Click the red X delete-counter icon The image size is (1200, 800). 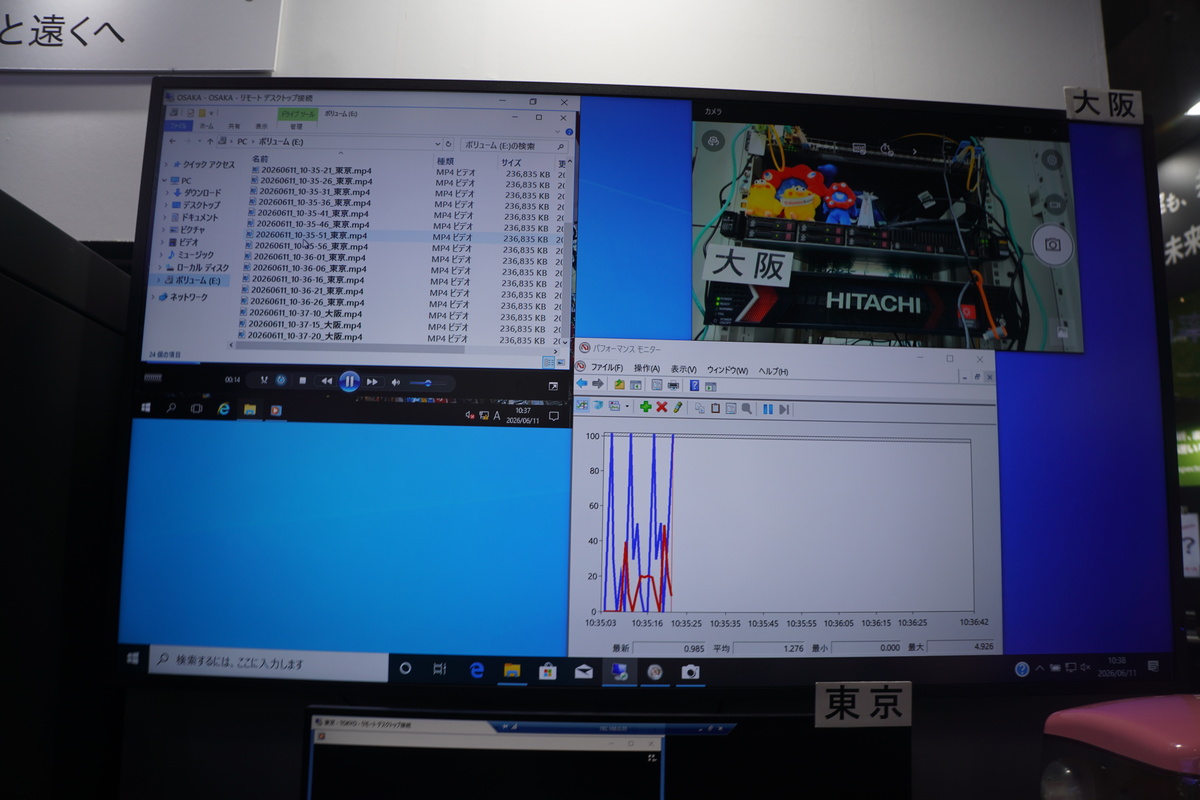tap(662, 406)
